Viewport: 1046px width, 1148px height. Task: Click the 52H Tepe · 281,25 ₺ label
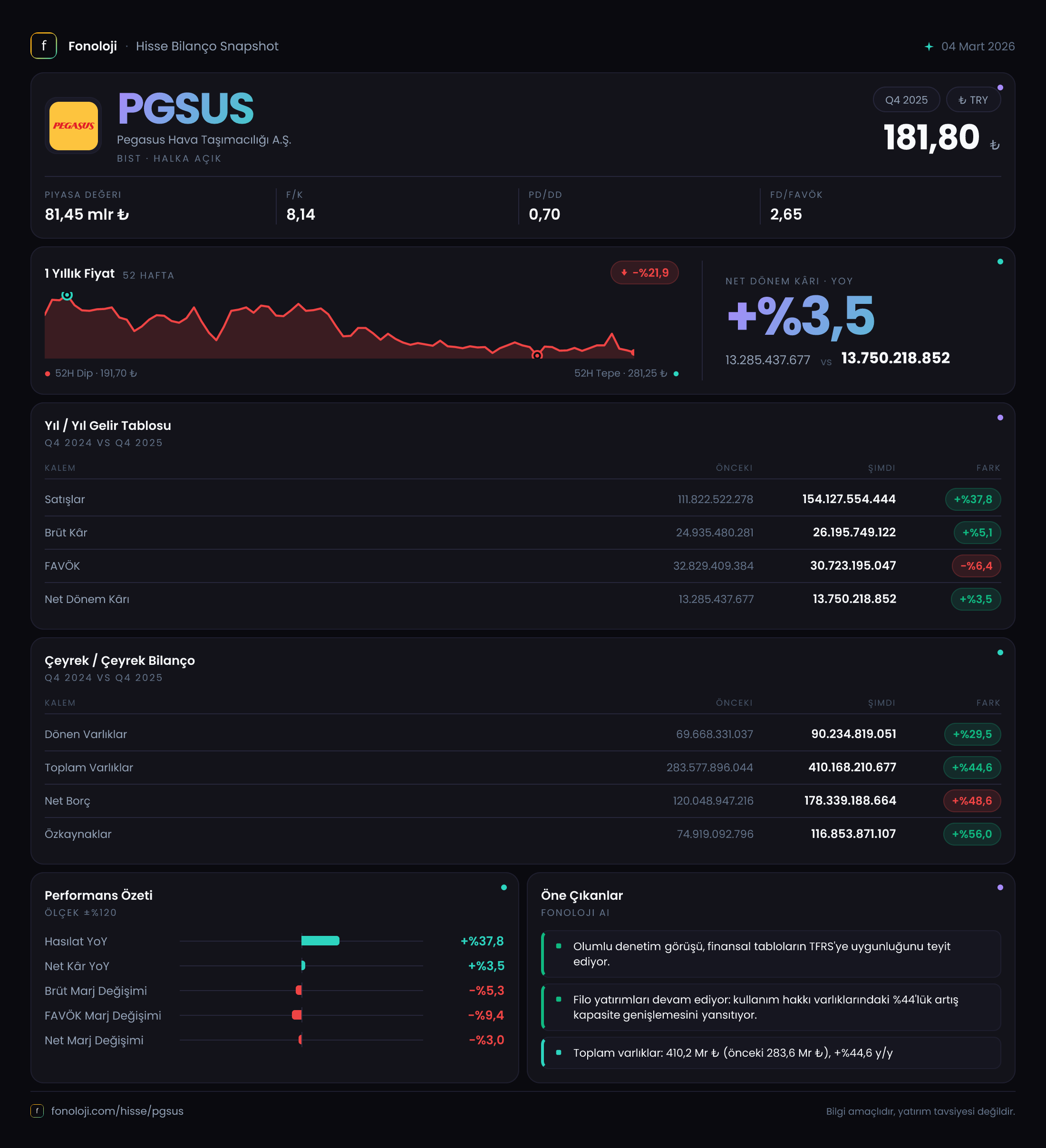click(620, 374)
